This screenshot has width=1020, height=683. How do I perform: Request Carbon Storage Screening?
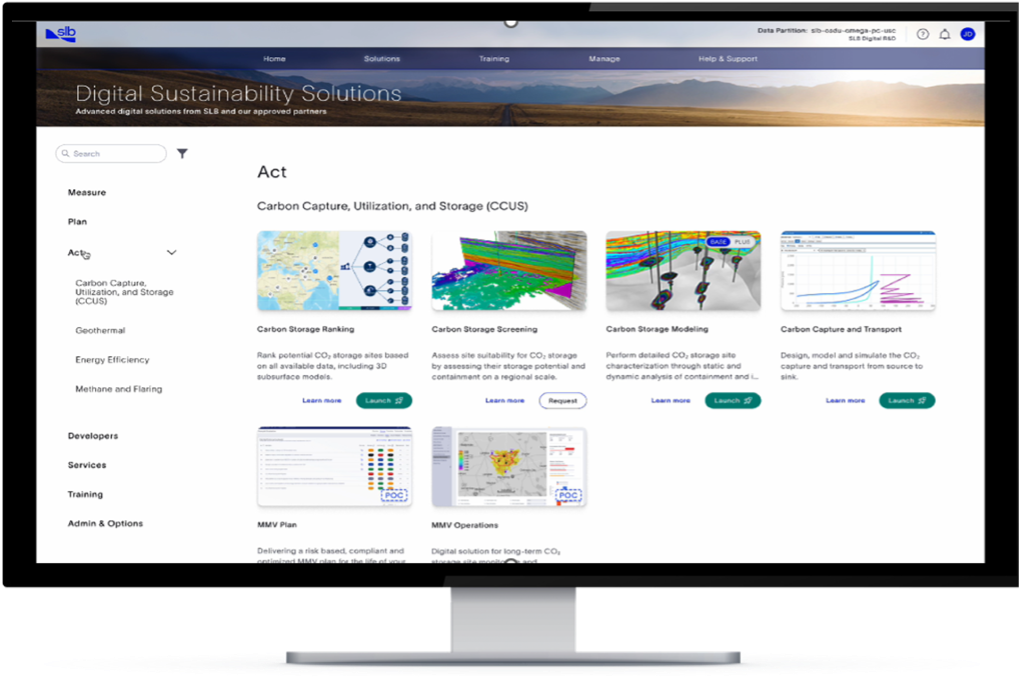point(563,401)
